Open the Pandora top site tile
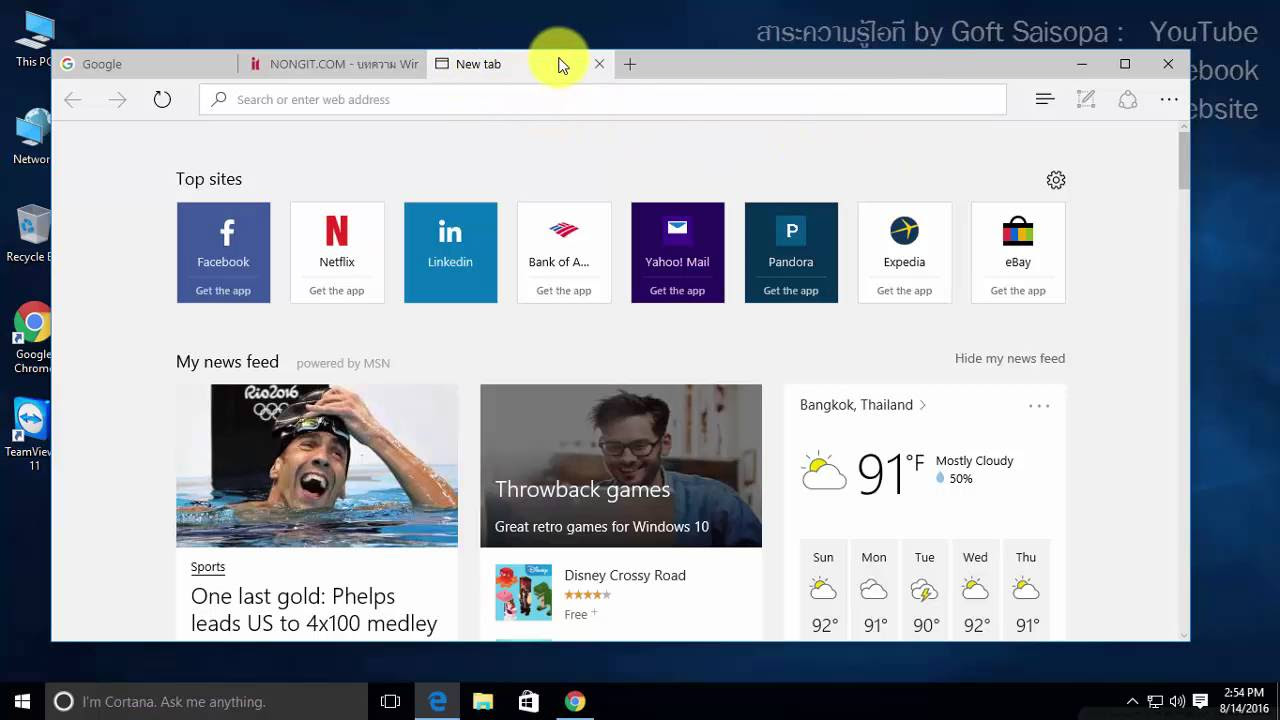The width and height of the screenshot is (1280, 720). pos(791,253)
